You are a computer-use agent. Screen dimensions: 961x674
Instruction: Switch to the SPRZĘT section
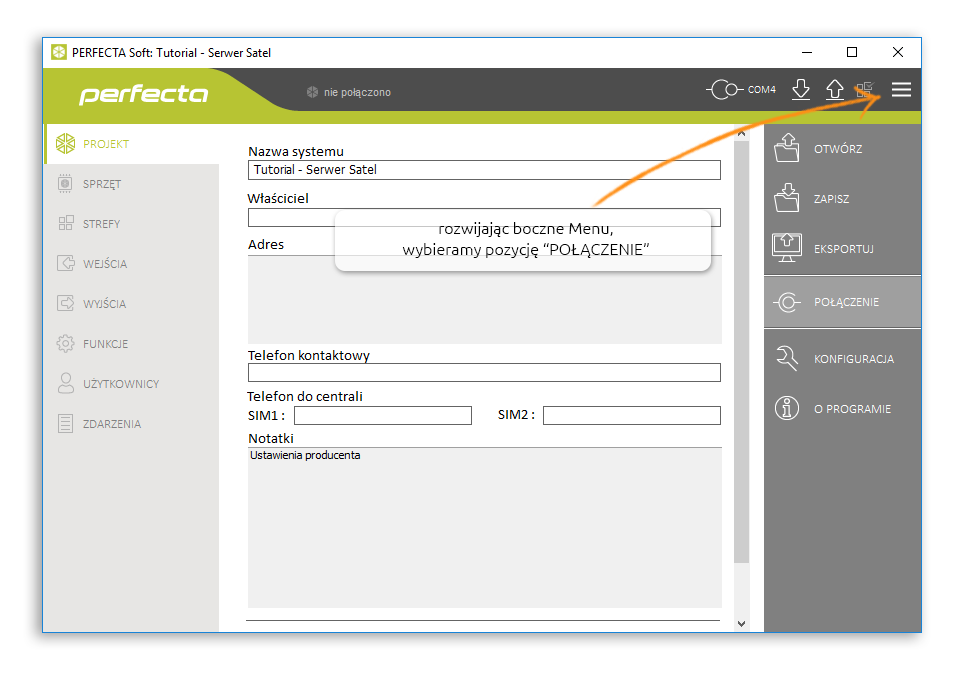[x=132, y=183]
